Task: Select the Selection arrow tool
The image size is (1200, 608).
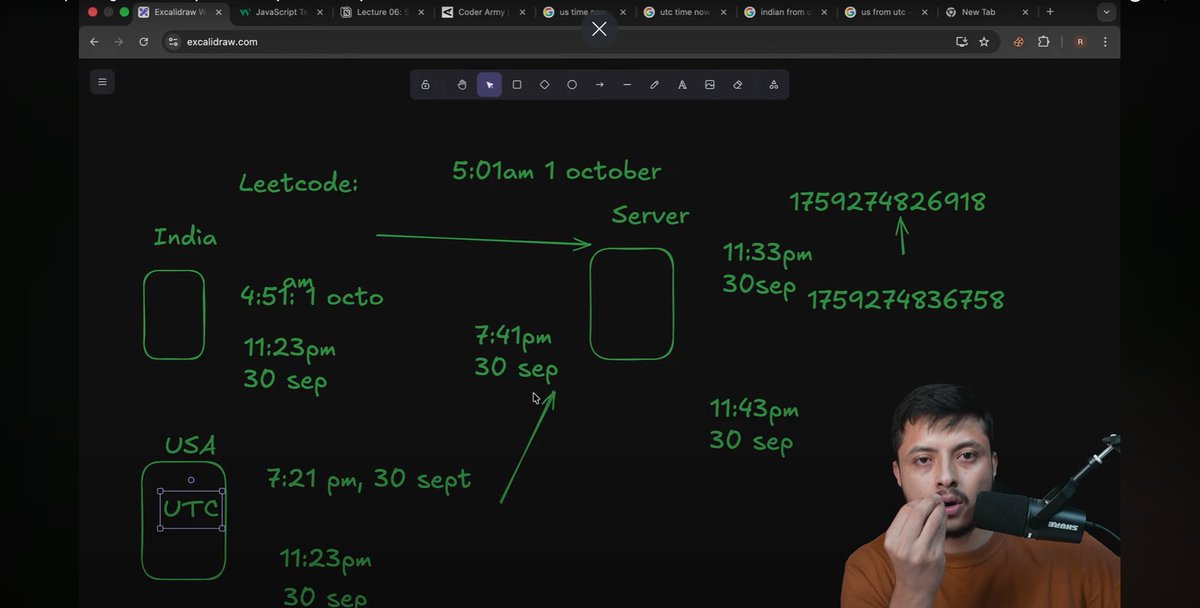Action: coord(489,85)
